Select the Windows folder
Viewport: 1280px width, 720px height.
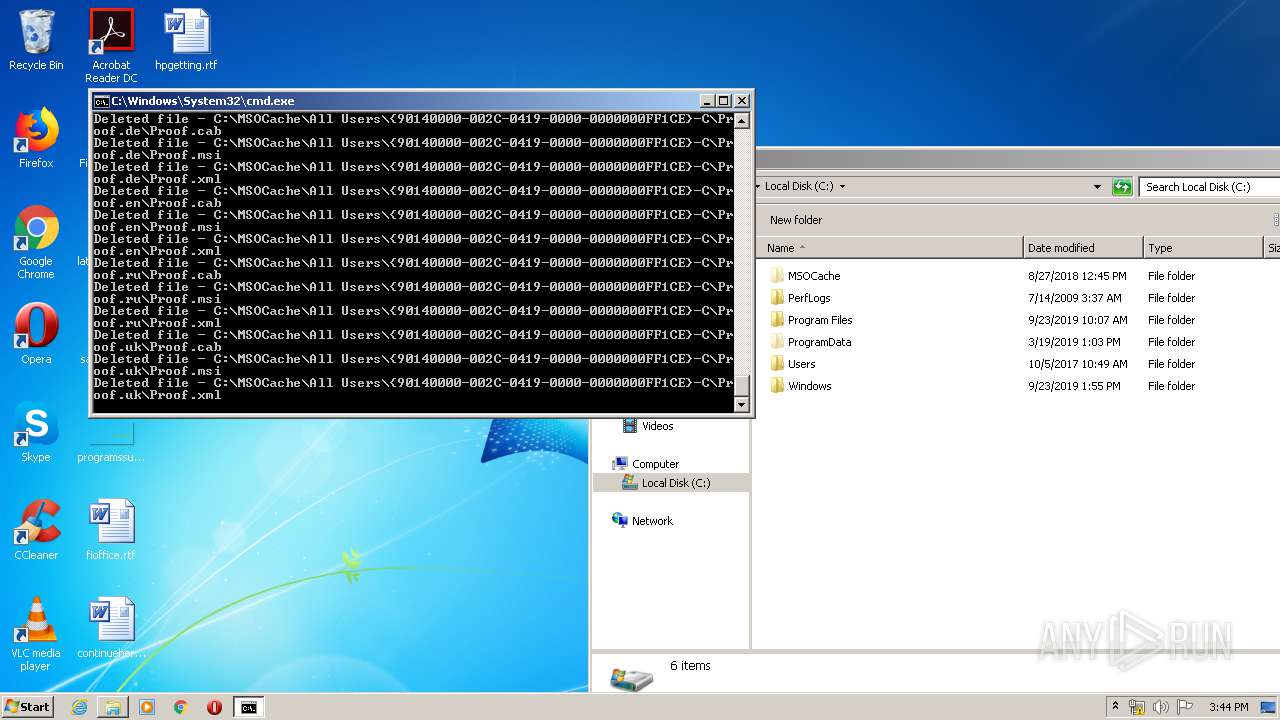809,386
